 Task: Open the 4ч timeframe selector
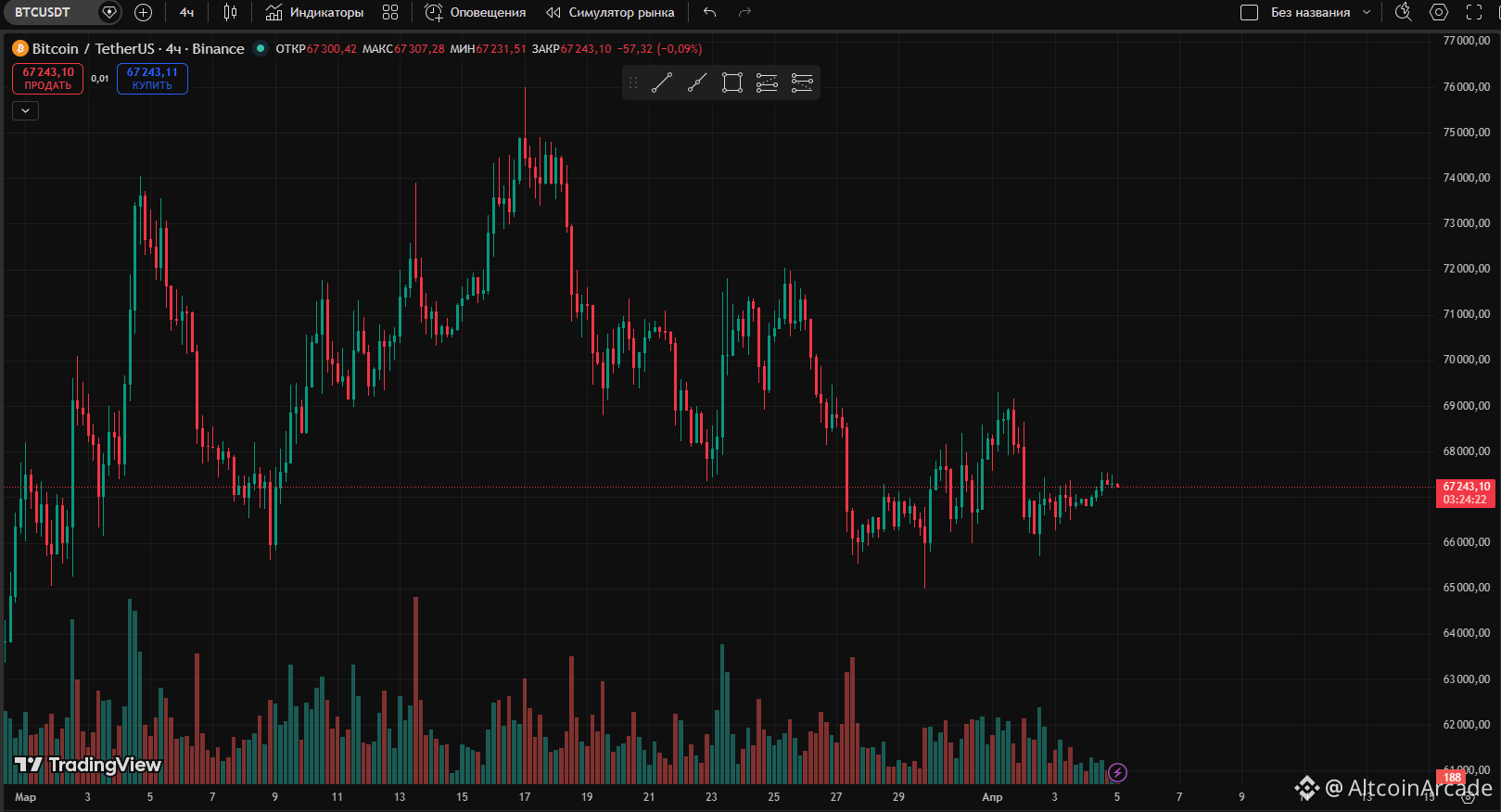[x=187, y=12]
